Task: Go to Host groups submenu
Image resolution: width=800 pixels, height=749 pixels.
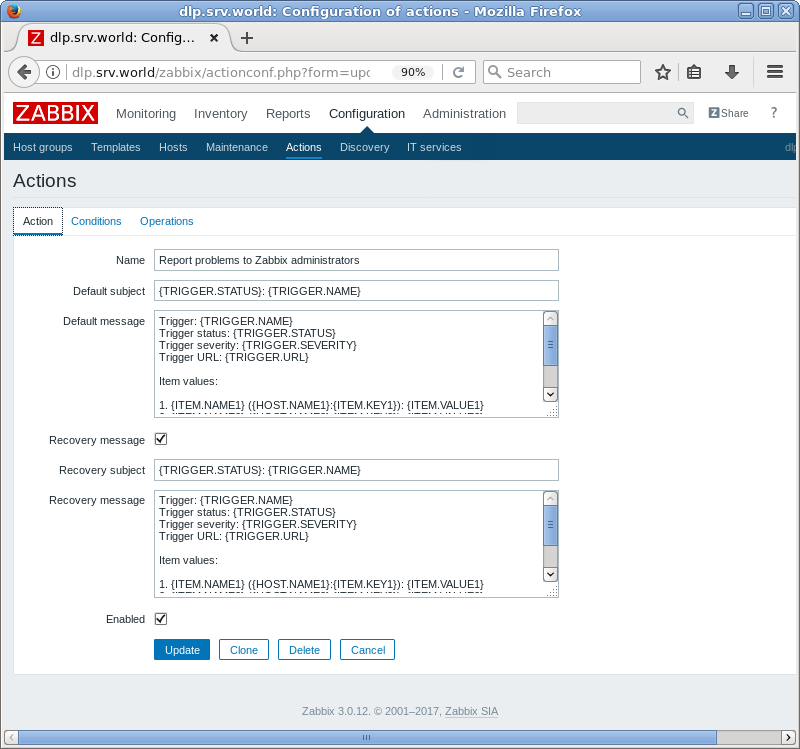Action: pos(43,147)
